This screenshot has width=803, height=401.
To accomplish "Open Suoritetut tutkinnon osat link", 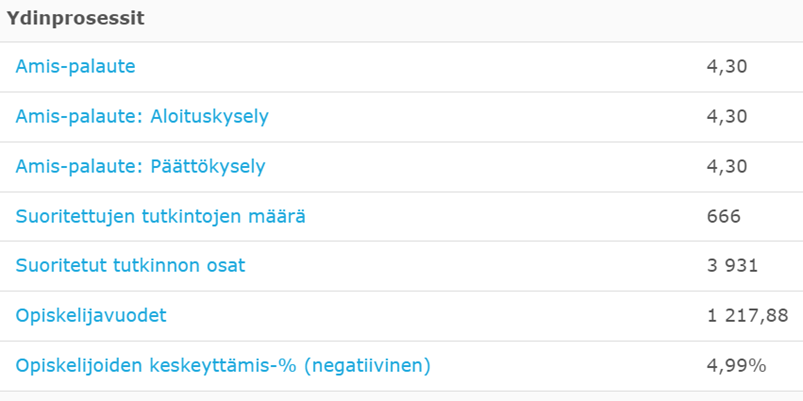I will point(130,266).
